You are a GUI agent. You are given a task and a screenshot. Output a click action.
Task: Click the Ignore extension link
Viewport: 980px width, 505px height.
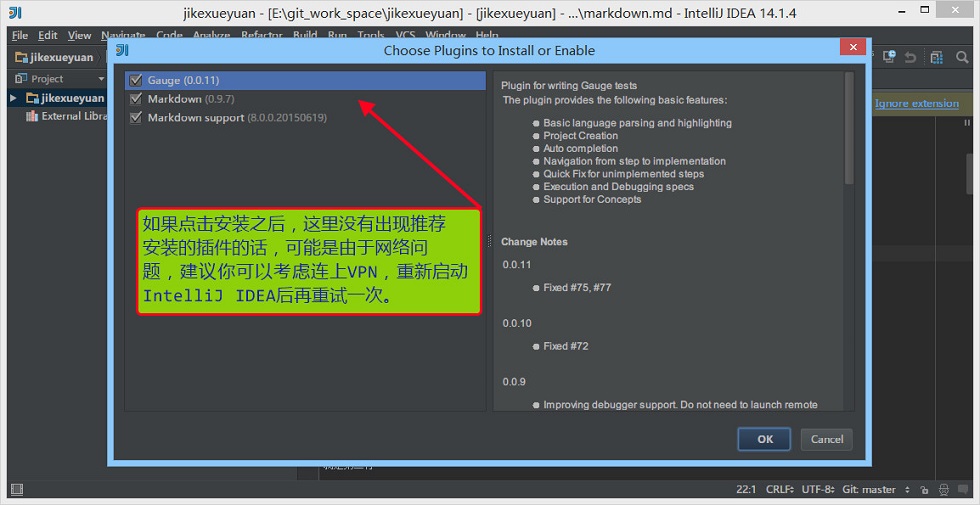pos(916,104)
